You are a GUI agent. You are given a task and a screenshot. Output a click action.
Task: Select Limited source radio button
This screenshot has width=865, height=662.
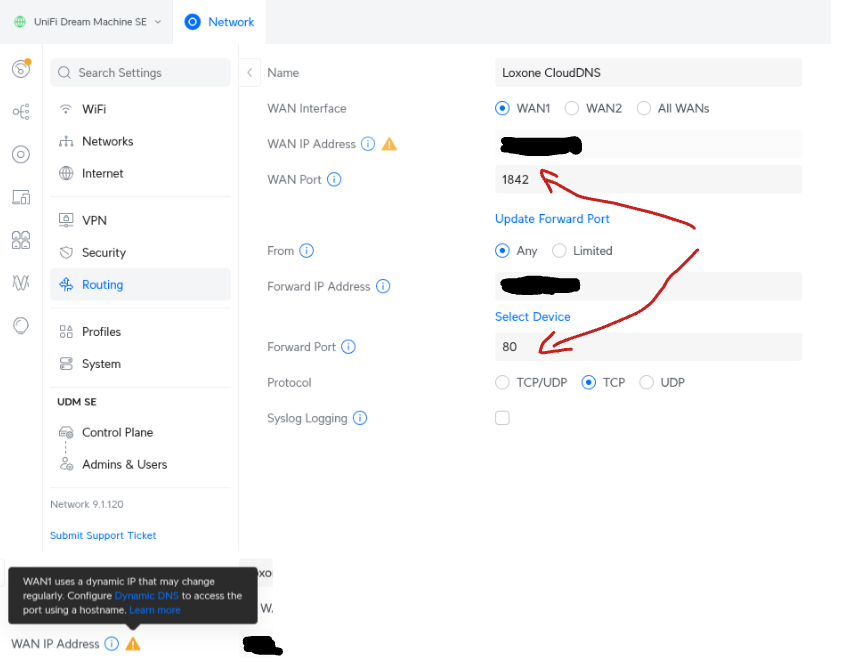pyautogui.click(x=559, y=250)
